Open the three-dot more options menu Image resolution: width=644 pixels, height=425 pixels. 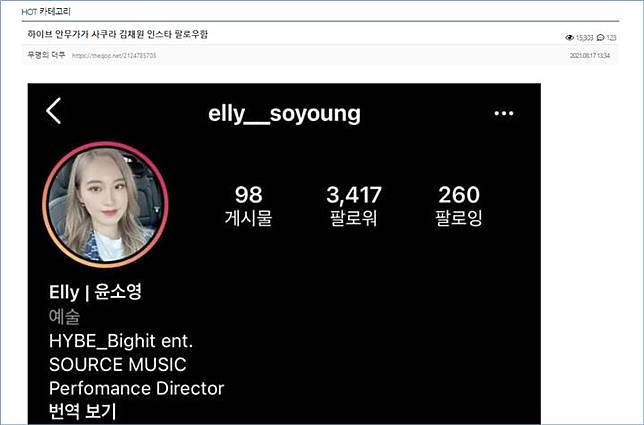[x=504, y=113]
